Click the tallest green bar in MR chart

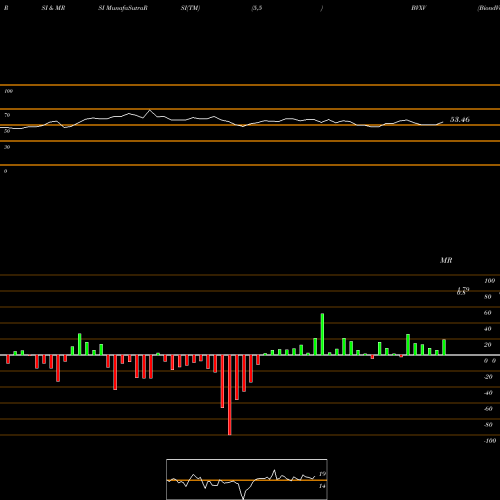click(x=322, y=334)
